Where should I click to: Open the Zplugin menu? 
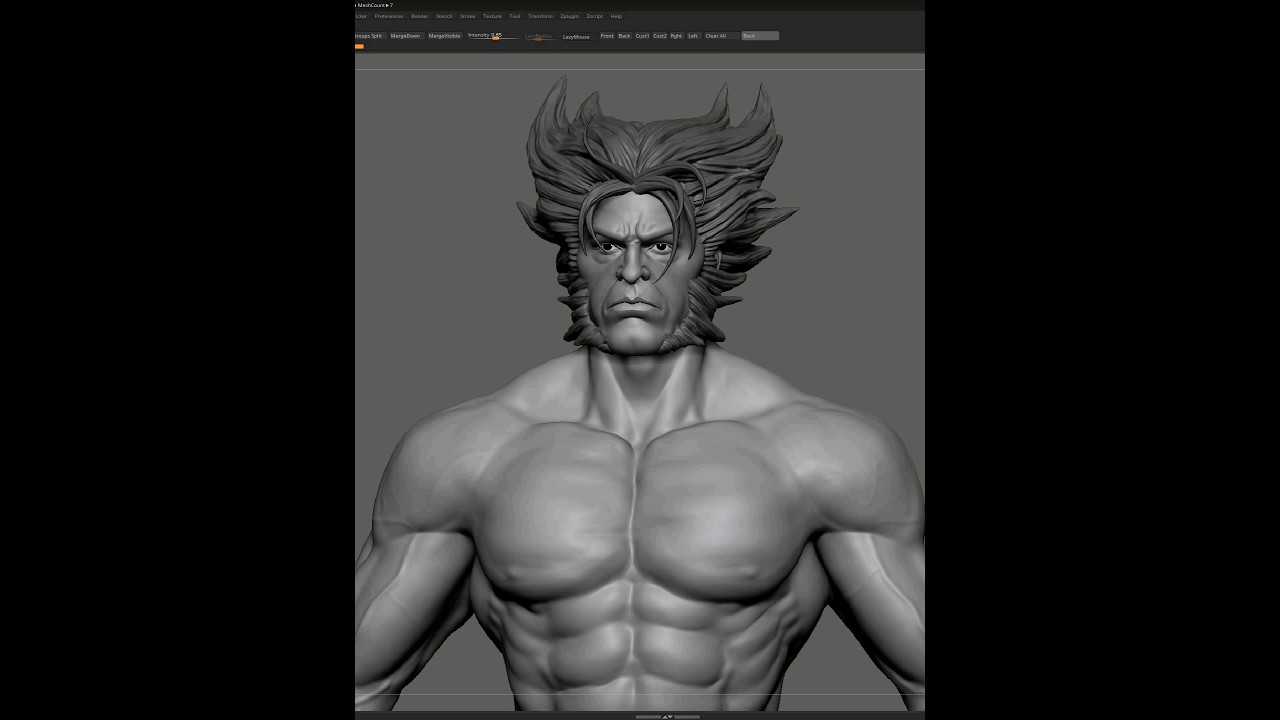tap(569, 16)
